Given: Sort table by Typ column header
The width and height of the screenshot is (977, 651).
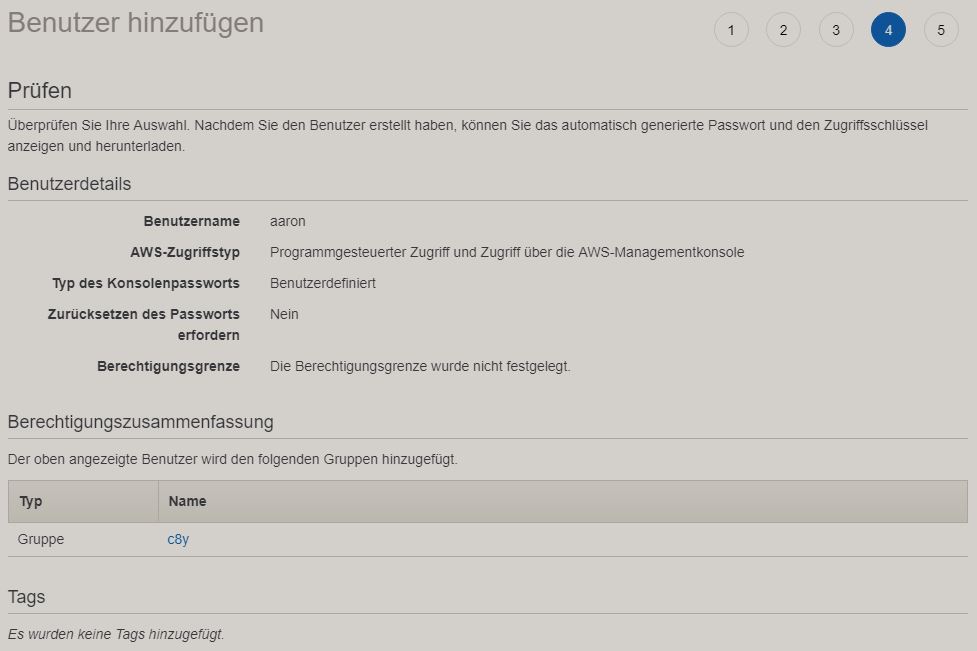Looking at the screenshot, I should pos(31,501).
